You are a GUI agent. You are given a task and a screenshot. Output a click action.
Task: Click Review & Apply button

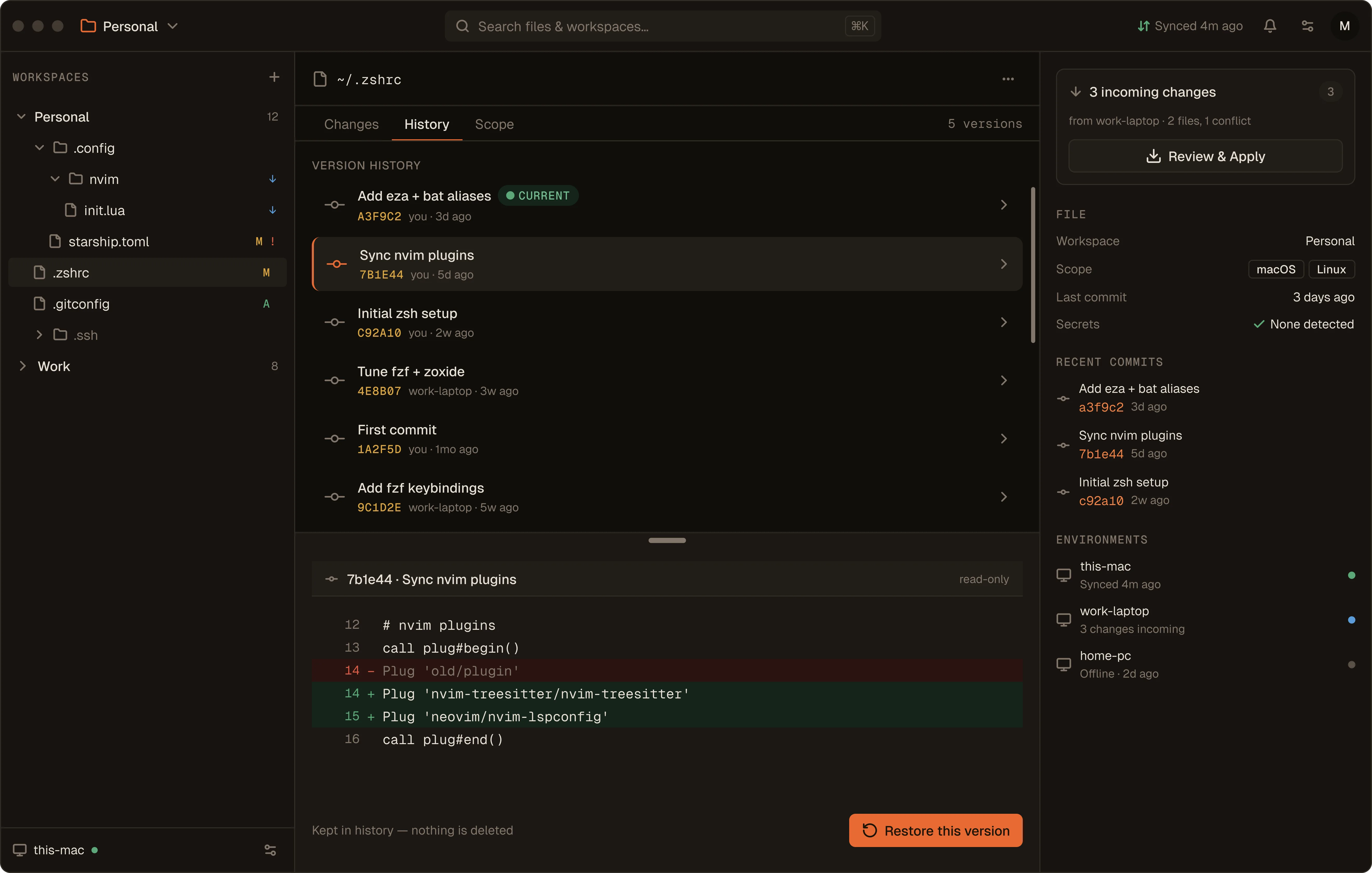click(x=1205, y=156)
